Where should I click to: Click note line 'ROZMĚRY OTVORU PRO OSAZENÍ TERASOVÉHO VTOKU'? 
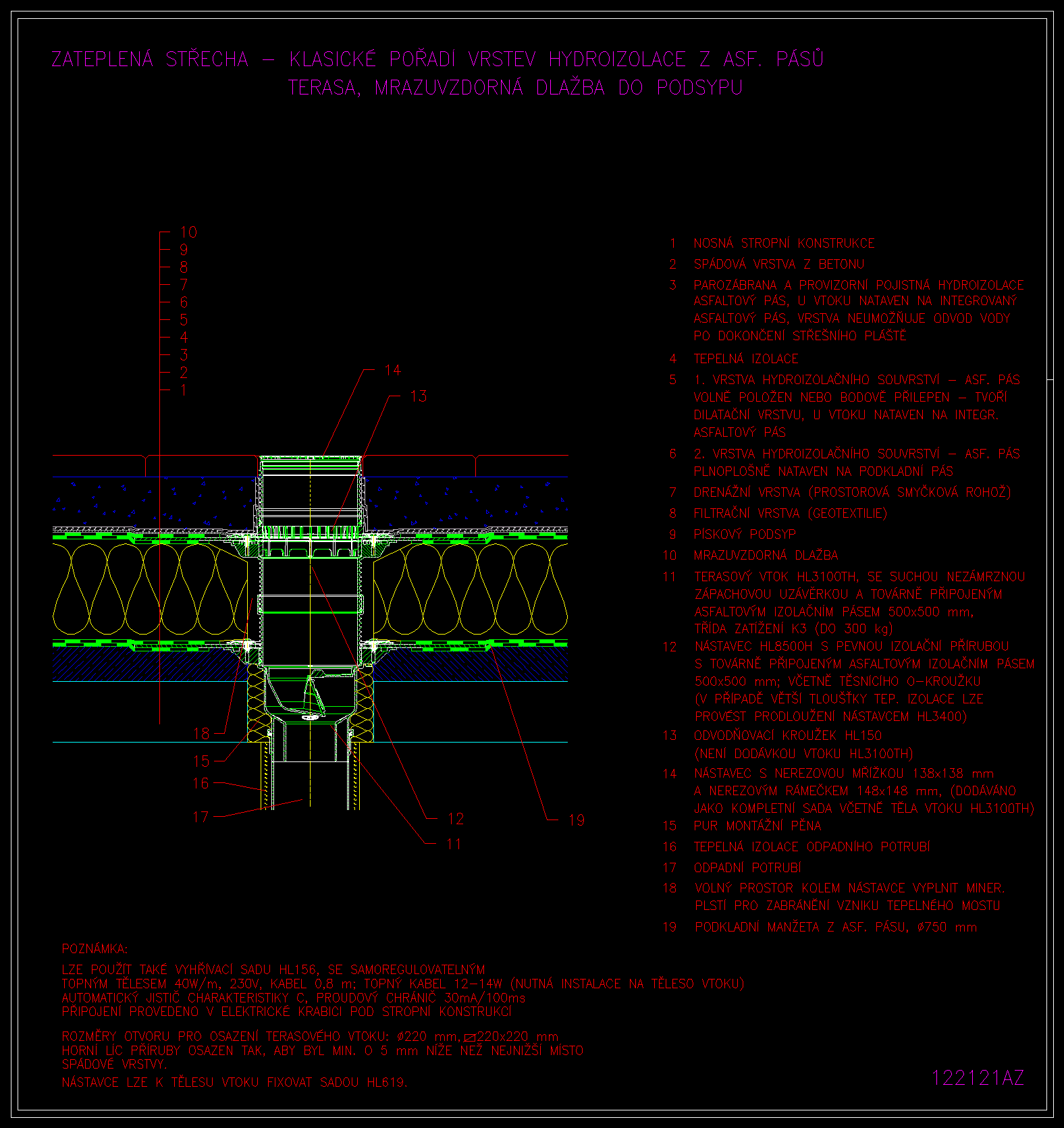tap(225, 1036)
